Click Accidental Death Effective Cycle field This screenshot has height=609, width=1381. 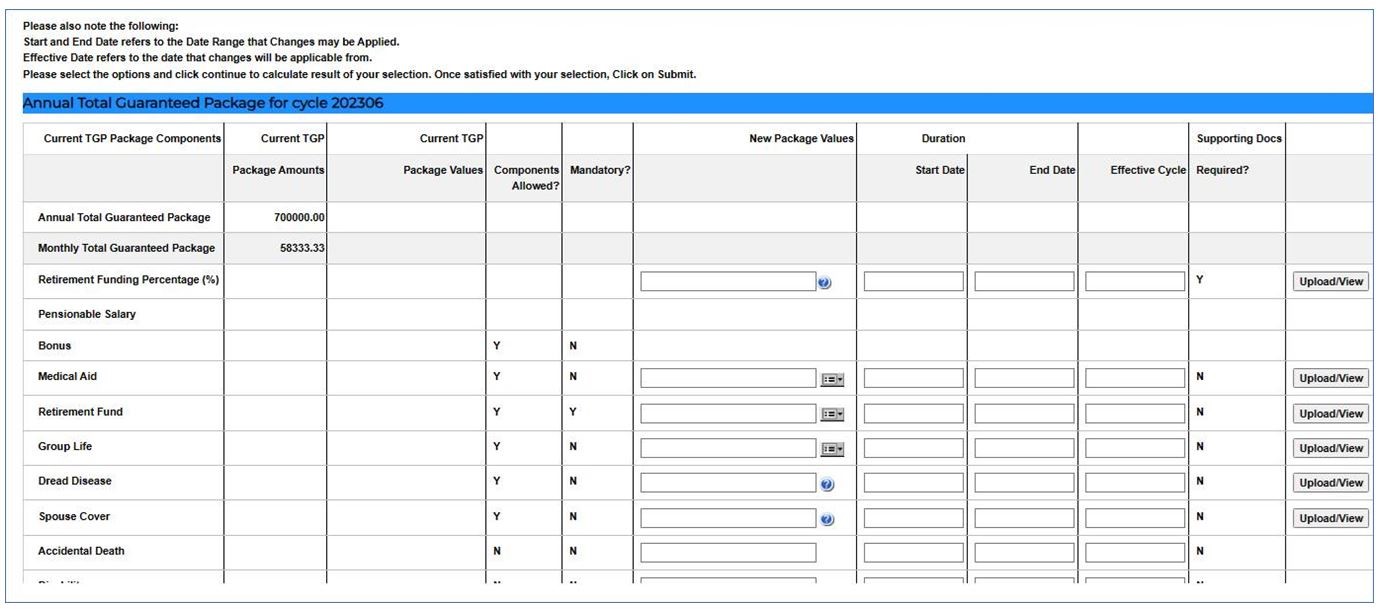point(1135,553)
